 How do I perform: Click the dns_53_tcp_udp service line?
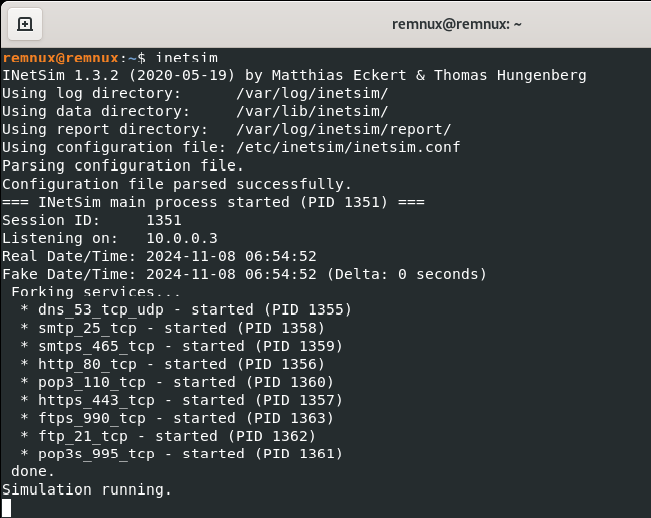[186, 310]
